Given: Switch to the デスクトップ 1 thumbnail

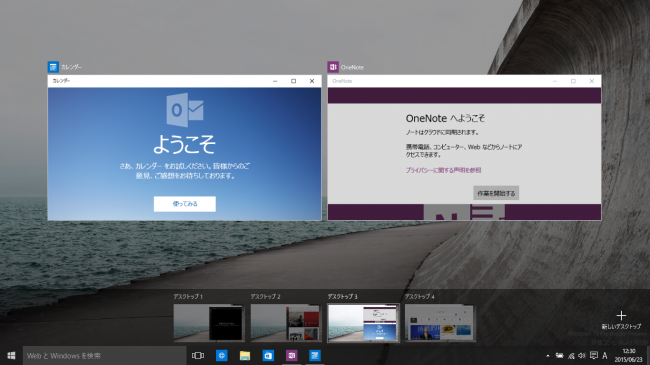Looking at the screenshot, I should tap(209, 323).
